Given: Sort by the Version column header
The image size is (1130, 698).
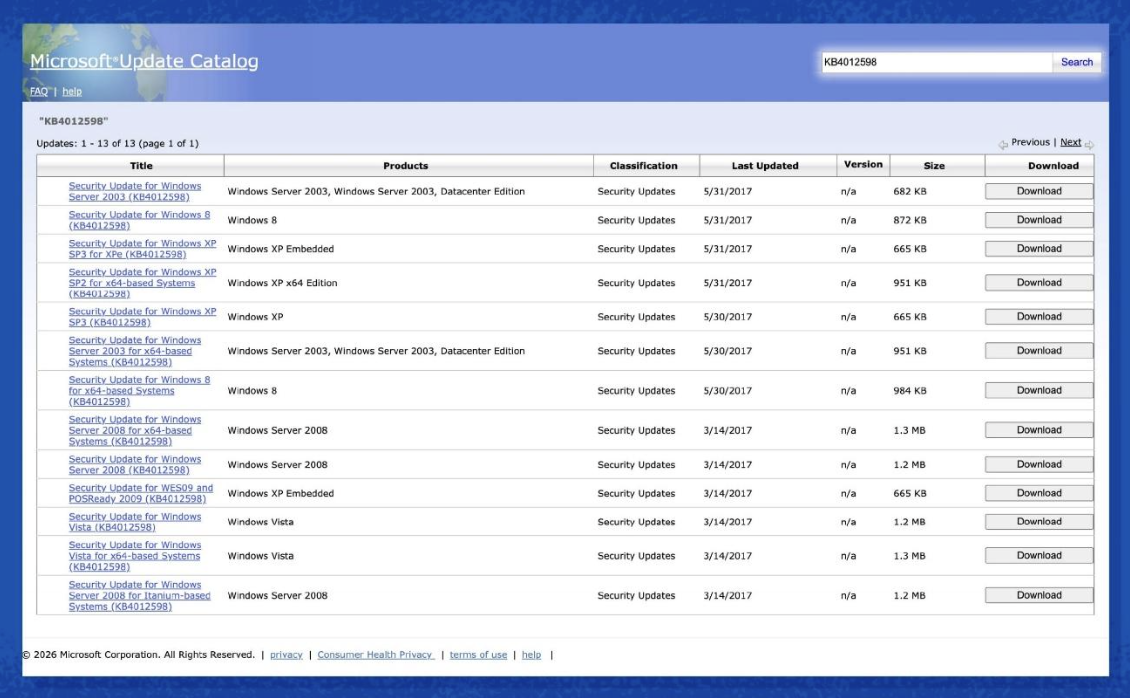Looking at the screenshot, I should tap(863, 164).
